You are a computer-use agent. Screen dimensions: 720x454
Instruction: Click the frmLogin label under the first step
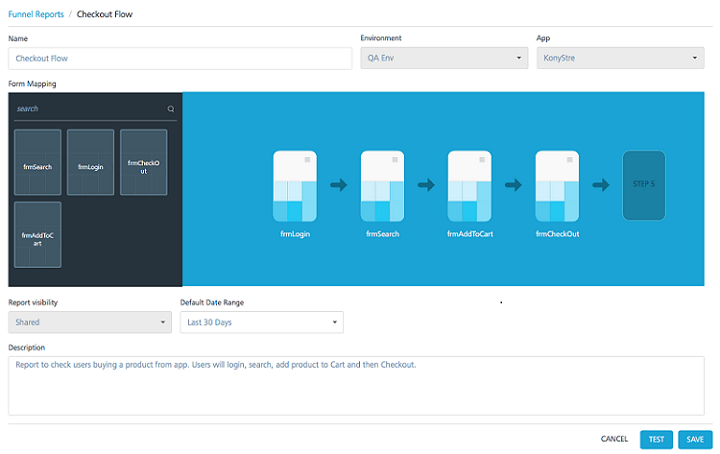point(295,234)
